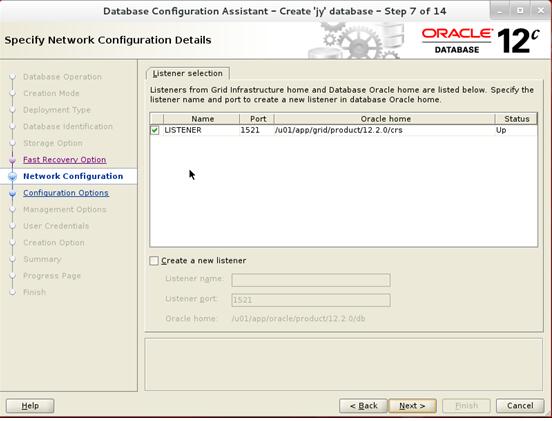This screenshot has width=552, height=421.
Task: Maximize the Database Configuration Assistant window
Action: [520, 11]
